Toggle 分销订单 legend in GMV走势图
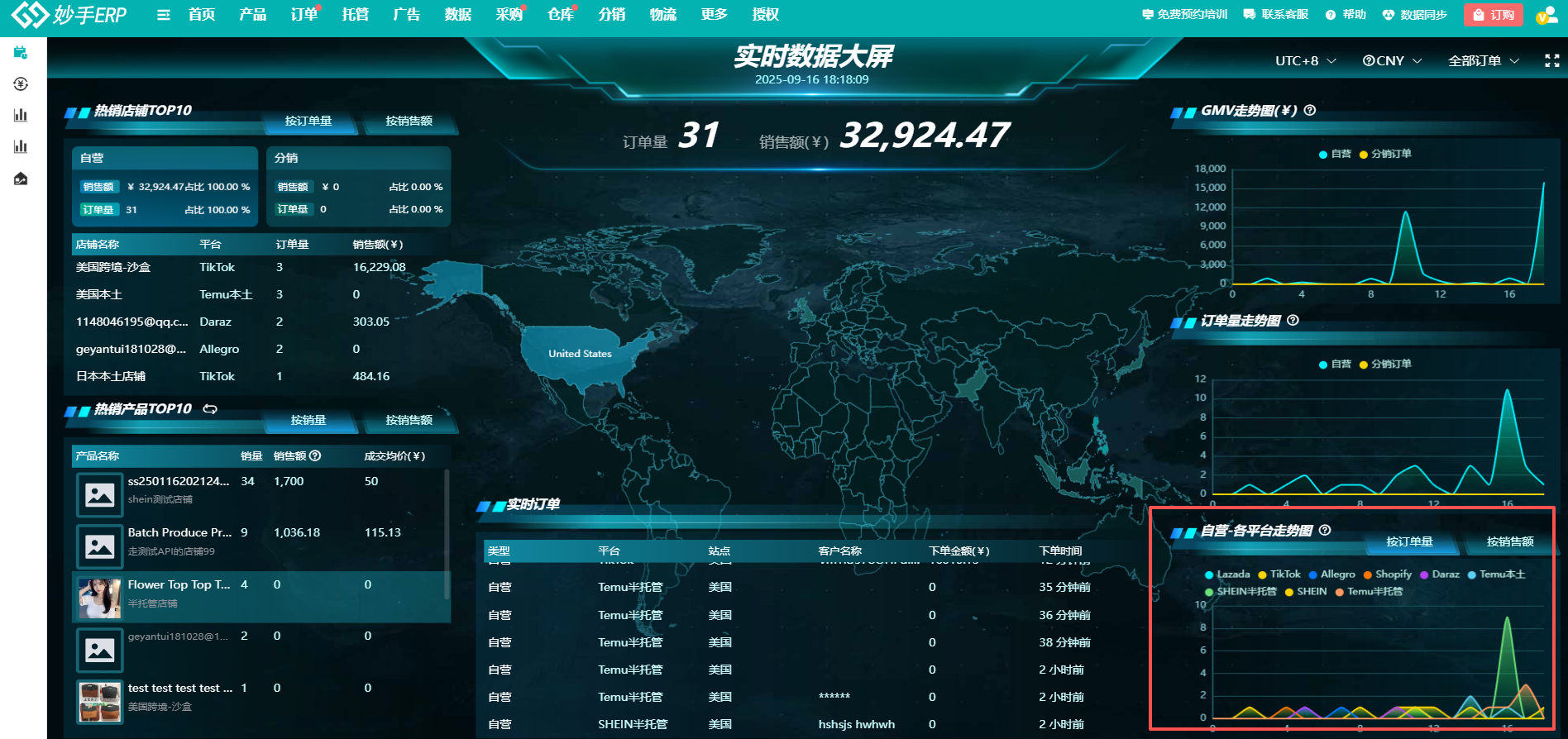Viewport: 1568px width, 739px height. (1385, 154)
